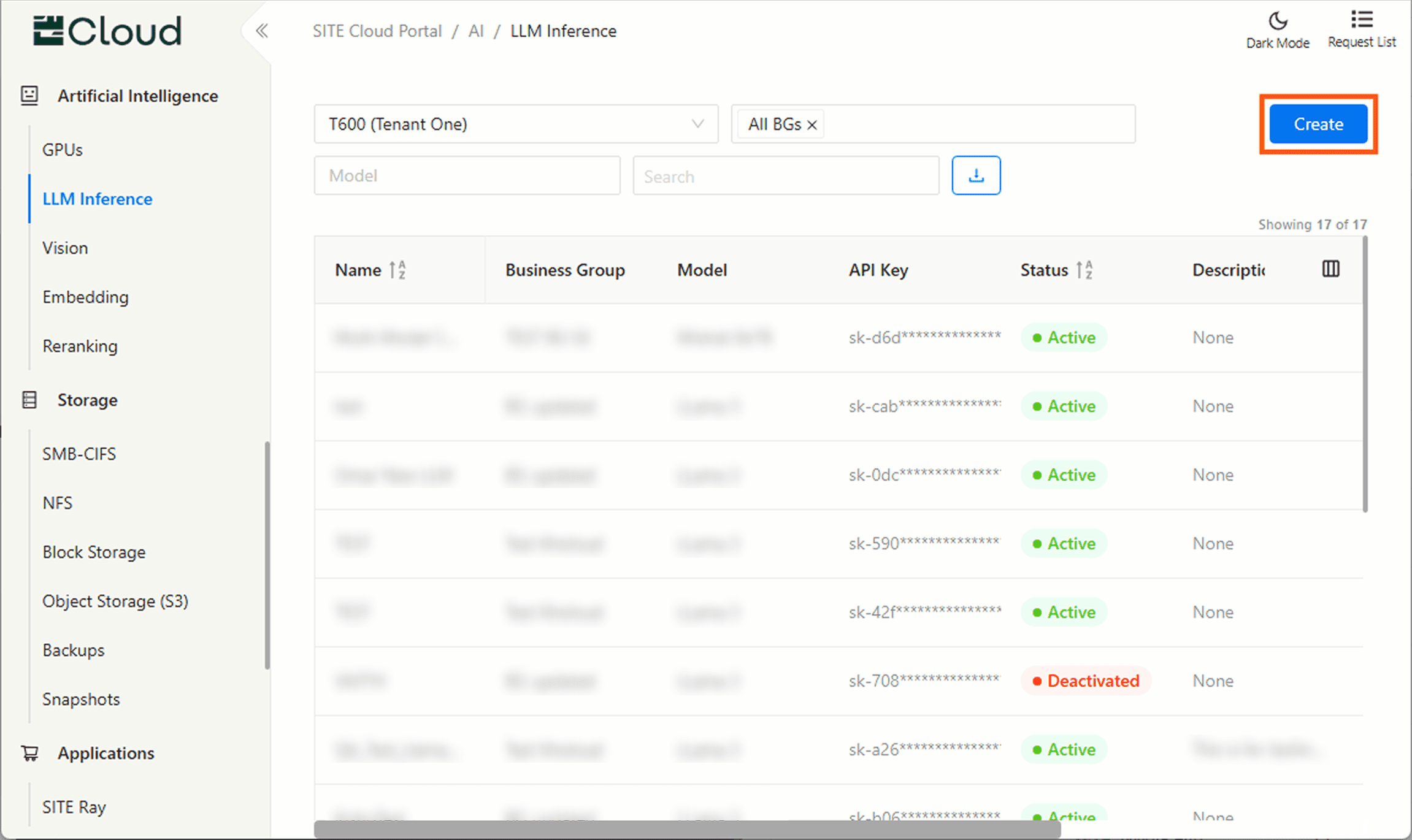Click the Artificial Intelligence section icon
The height and width of the screenshot is (840, 1412).
29,96
